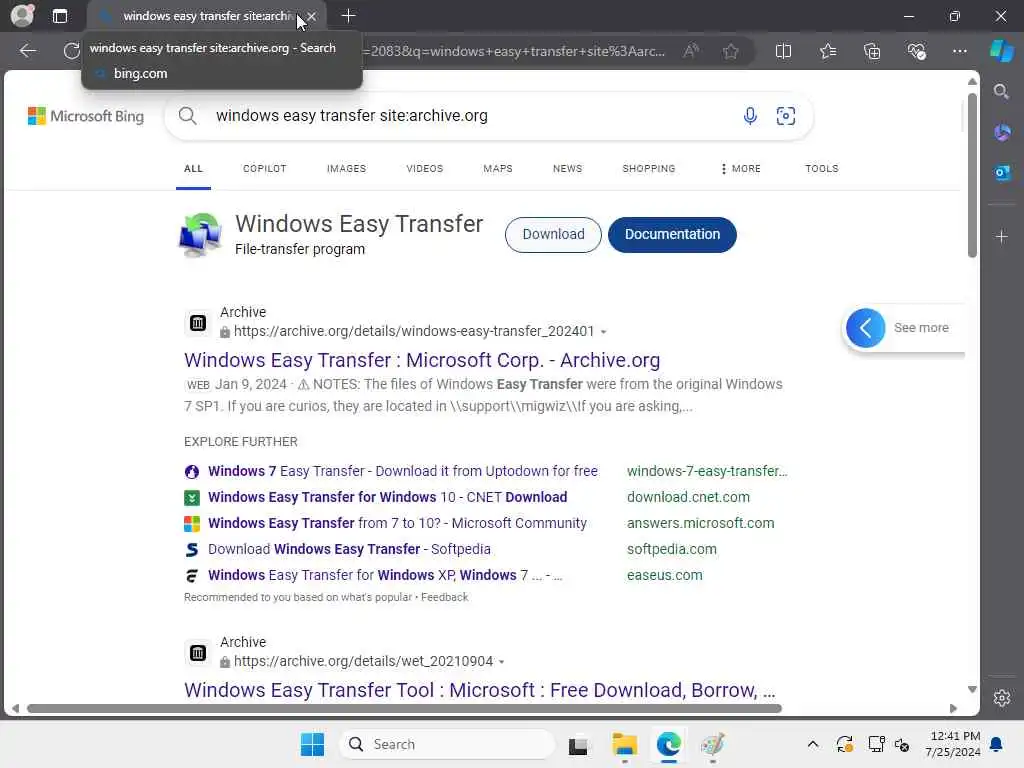The height and width of the screenshot is (768, 1024).
Task: Open the Paint app in taskbar
Action: 712,744
